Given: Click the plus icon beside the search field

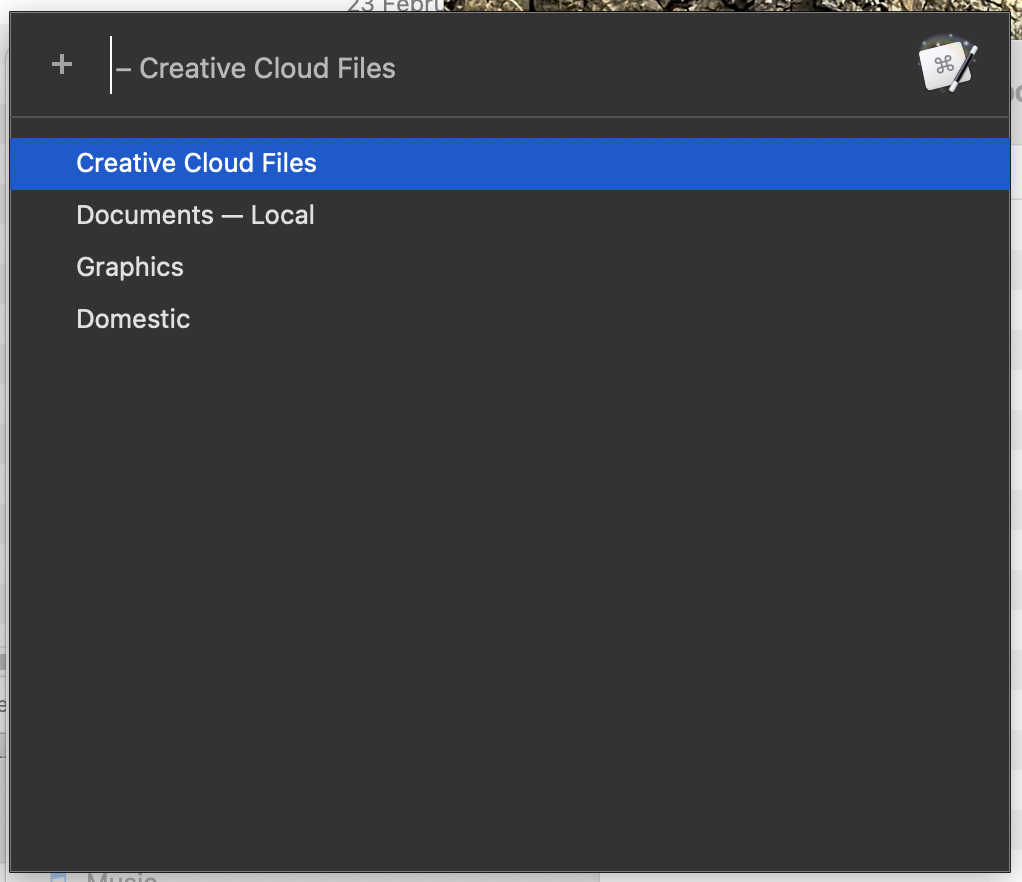Looking at the screenshot, I should (x=62, y=65).
